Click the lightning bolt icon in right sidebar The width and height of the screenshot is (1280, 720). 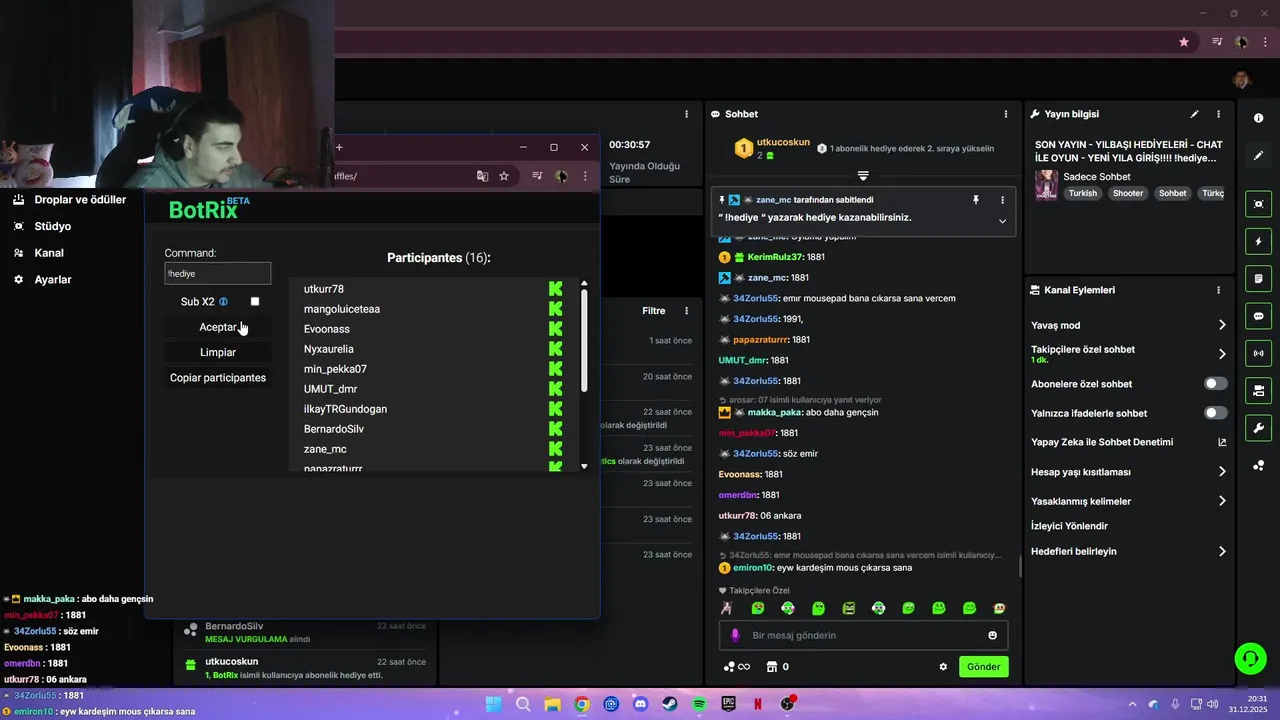point(1258,241)
